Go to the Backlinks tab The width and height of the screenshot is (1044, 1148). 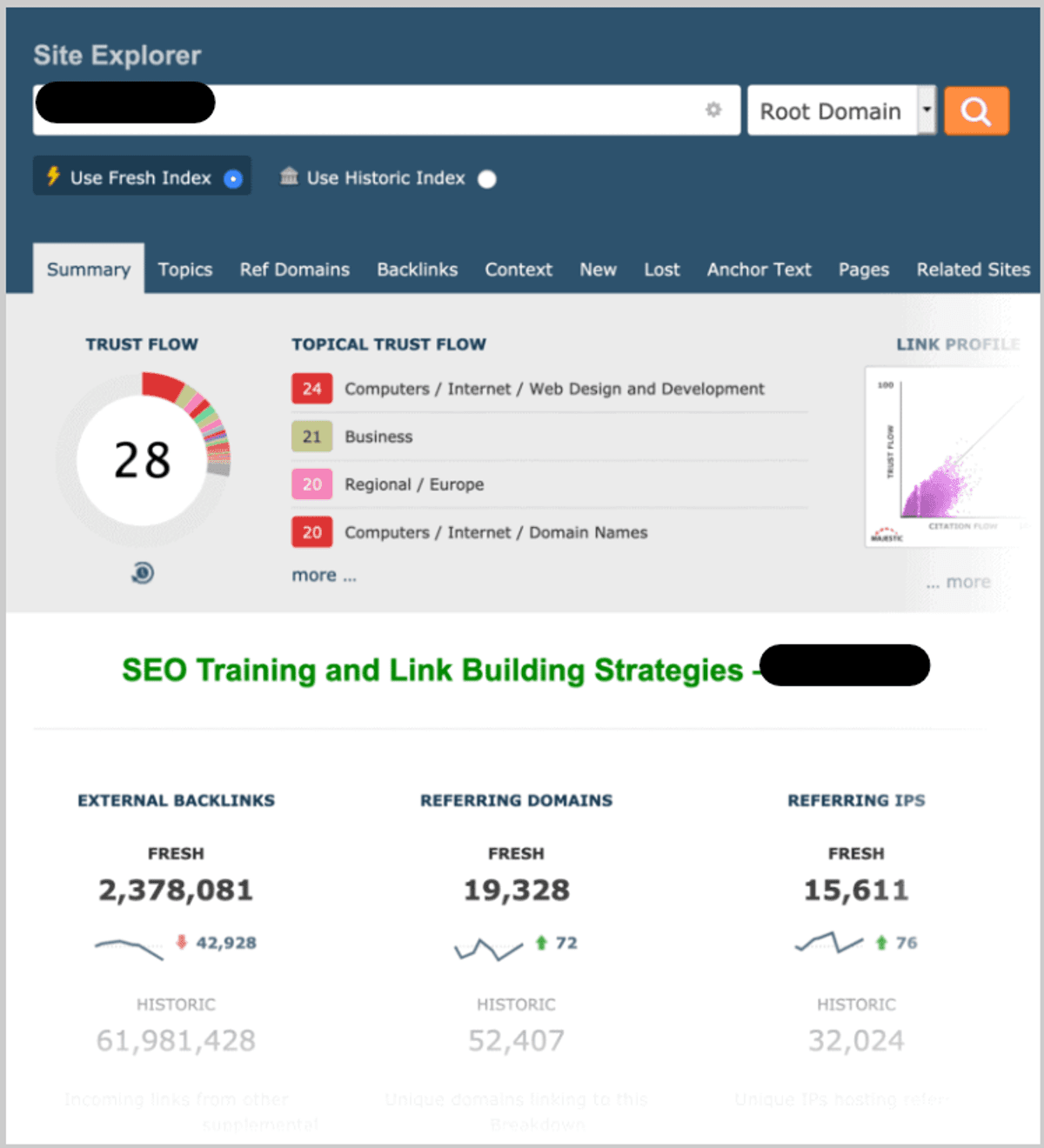click(x=418, y=269)
